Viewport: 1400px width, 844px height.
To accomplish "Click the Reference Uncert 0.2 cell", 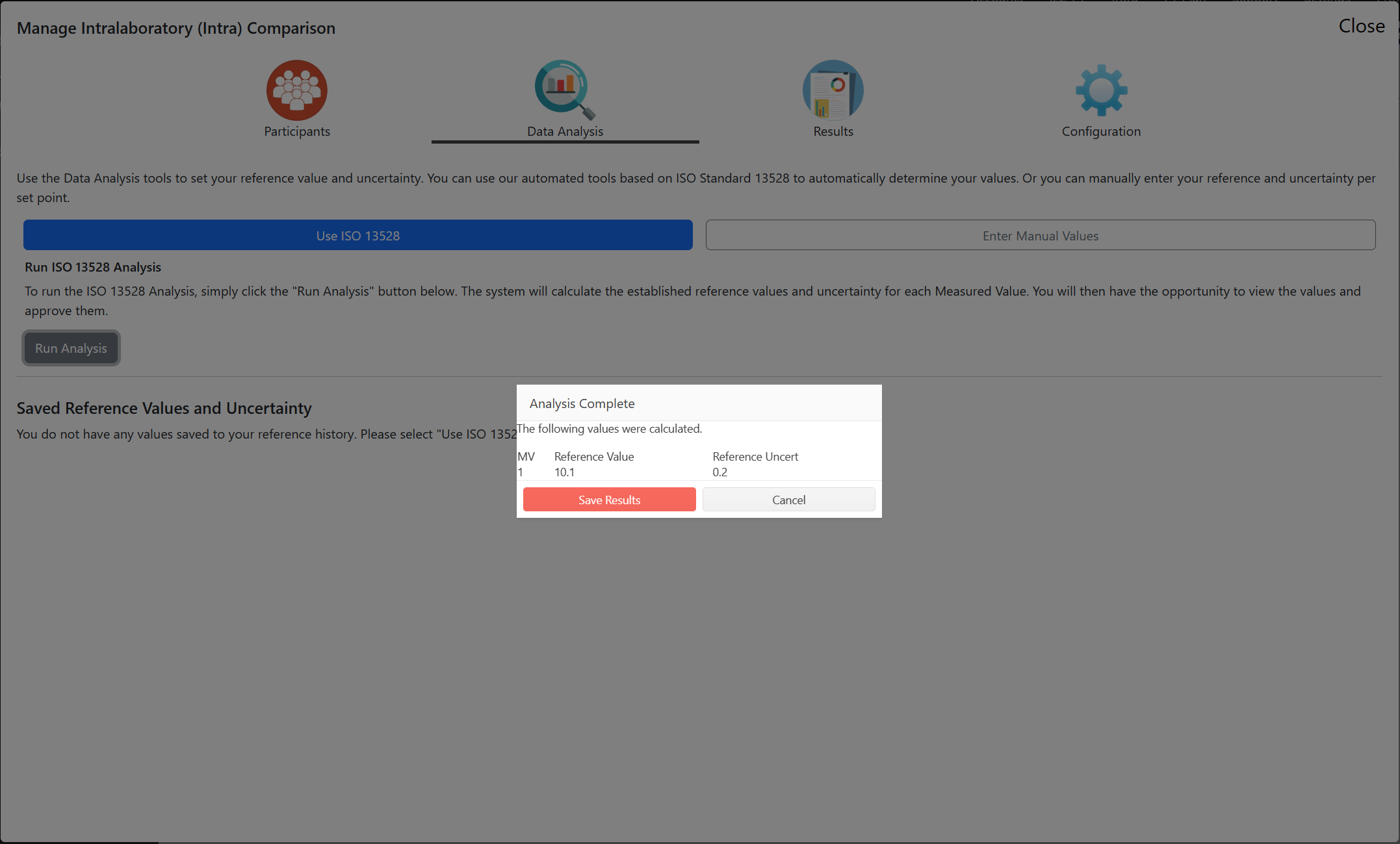I will (x=719, y=472).
